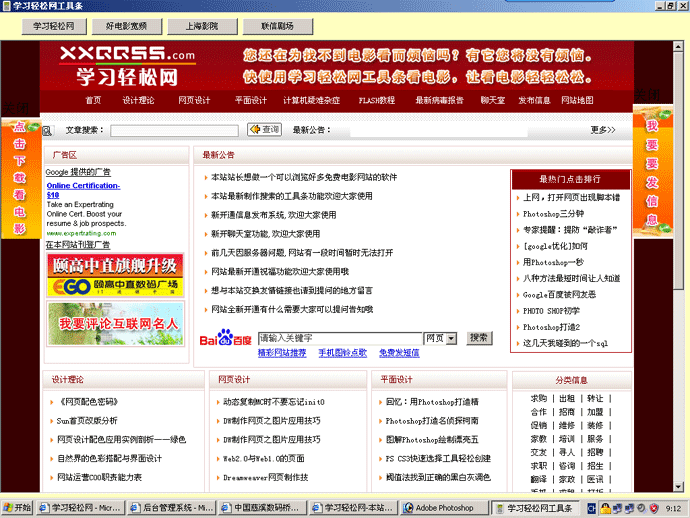
Task: Open the 《网页配色密码》 article
Action: pos(88,402)
